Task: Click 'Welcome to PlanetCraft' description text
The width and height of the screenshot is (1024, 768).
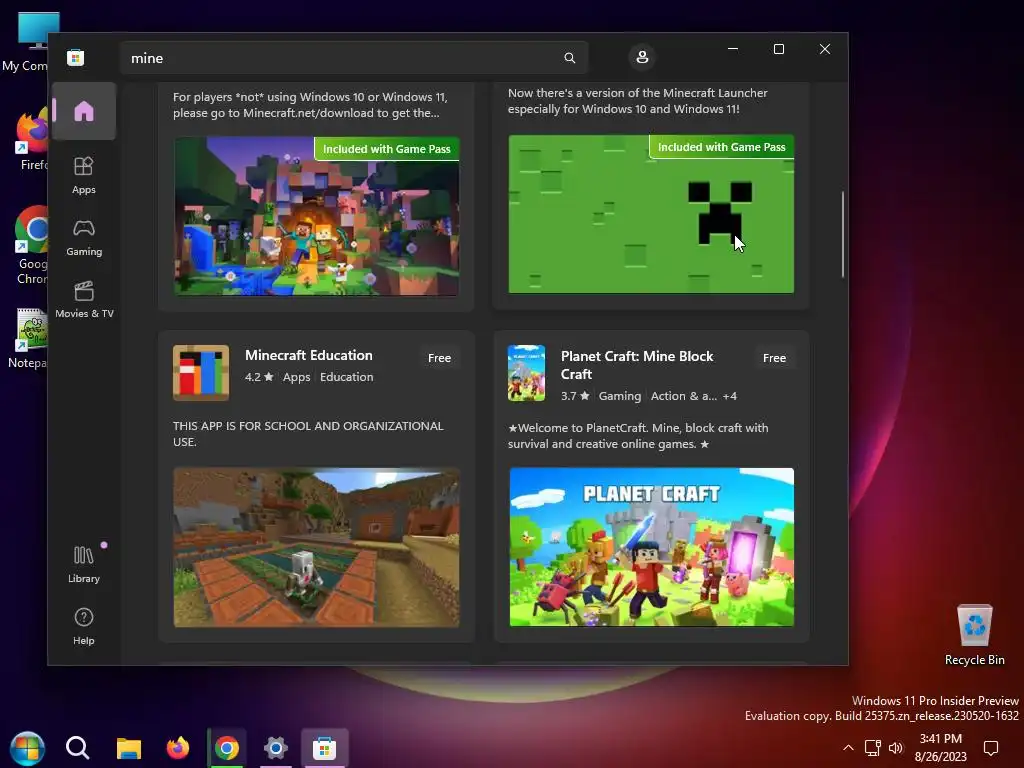Action: pyautogui.click(x=638, y=436)
